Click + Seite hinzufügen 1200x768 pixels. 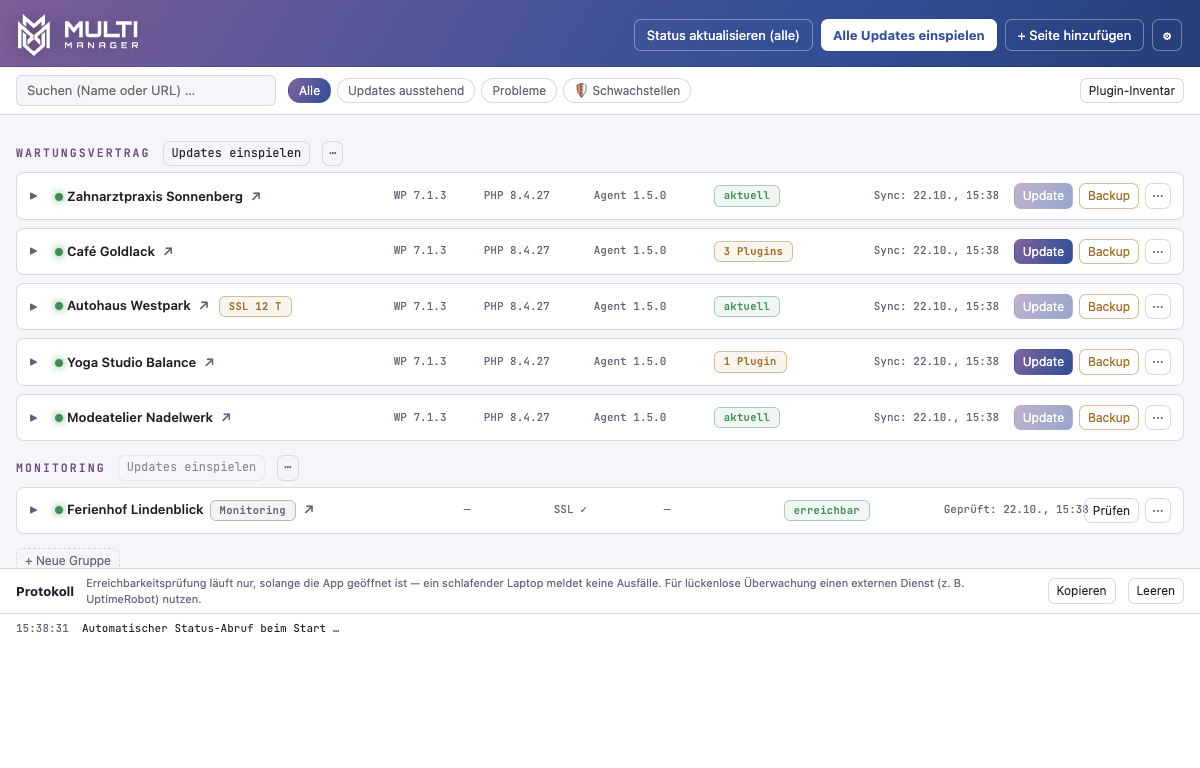point(1074,35)
